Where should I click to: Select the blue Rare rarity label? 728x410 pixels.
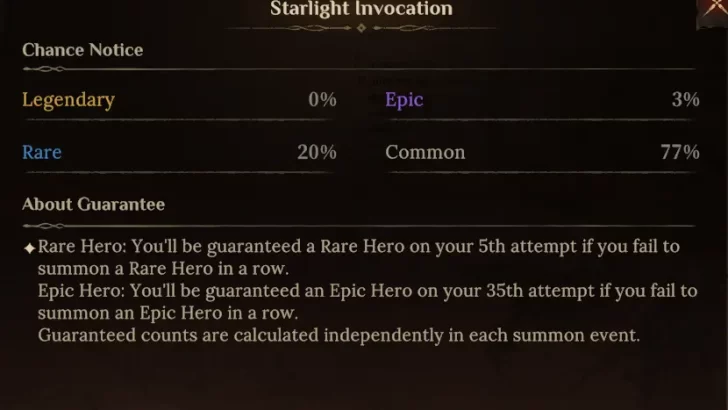(42, 152)
